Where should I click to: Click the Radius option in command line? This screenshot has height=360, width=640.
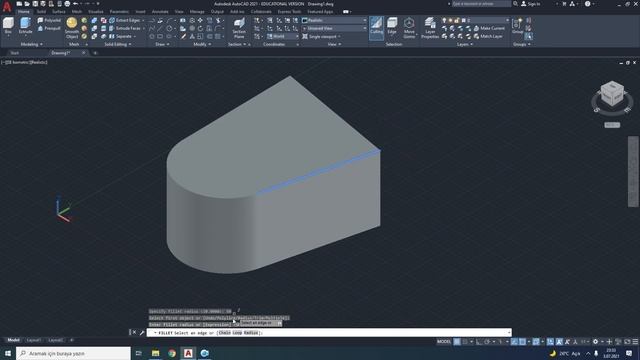click(x=251, y=333)
